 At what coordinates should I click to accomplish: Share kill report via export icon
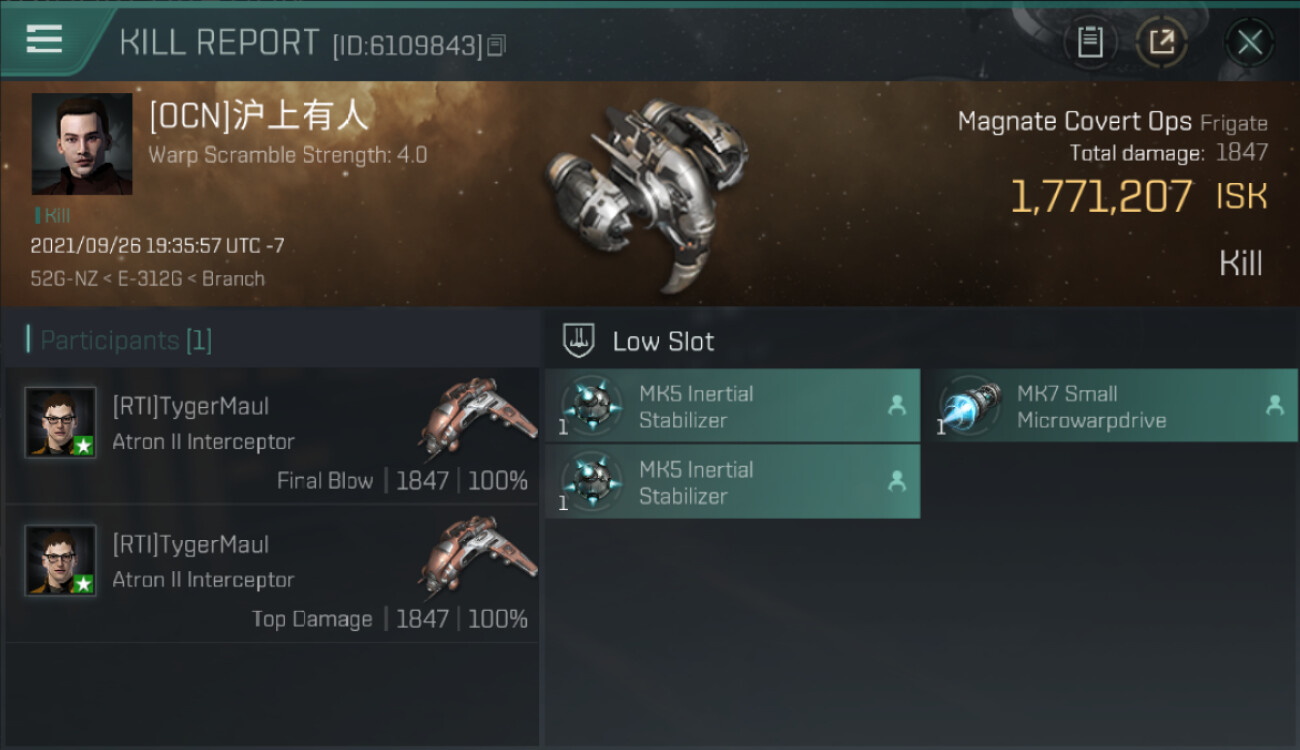(1161, 42)
